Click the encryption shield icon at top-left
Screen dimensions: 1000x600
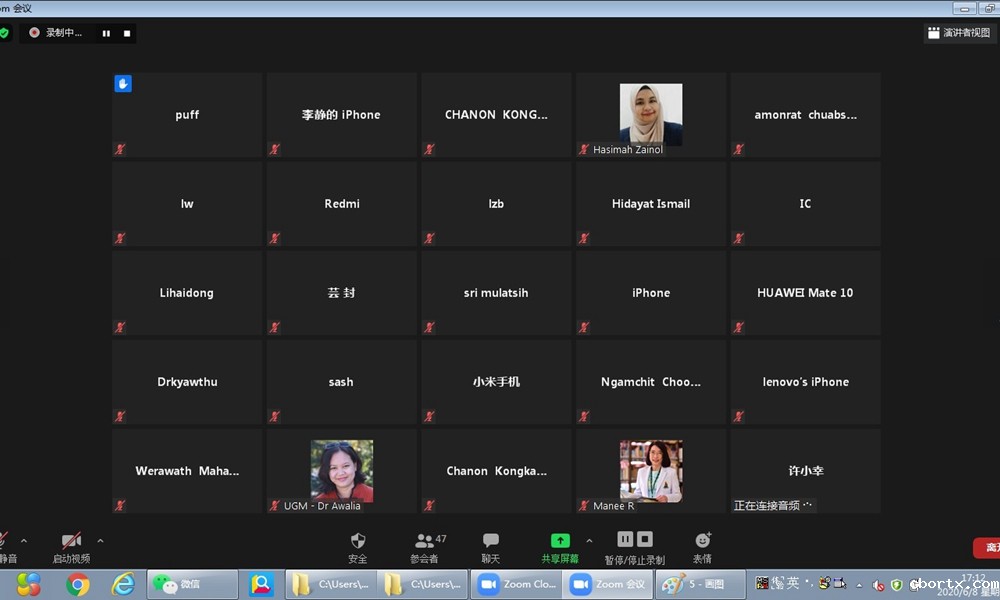(x=4, y=33)
